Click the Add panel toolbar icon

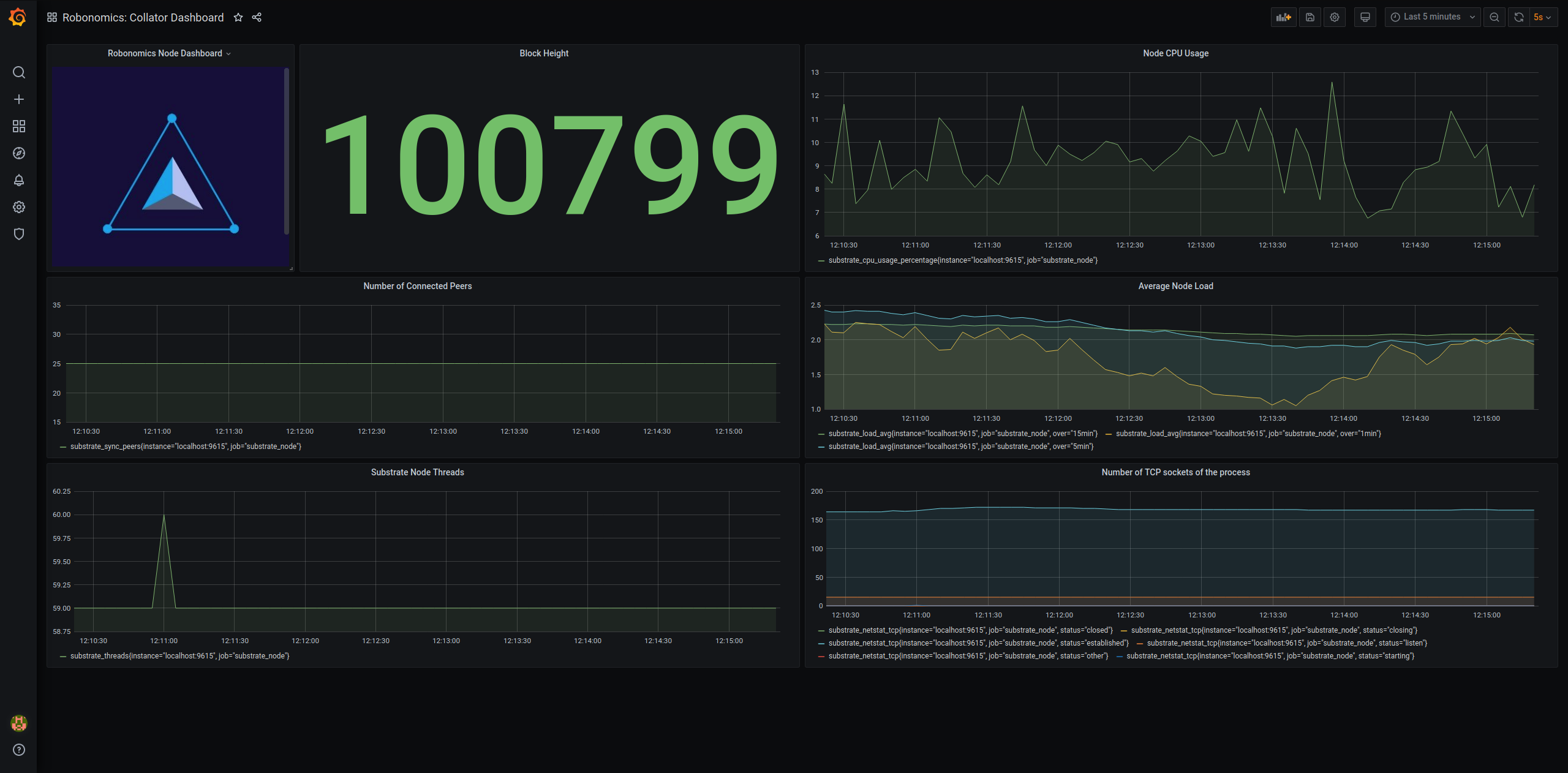[x=1283, y=17]
